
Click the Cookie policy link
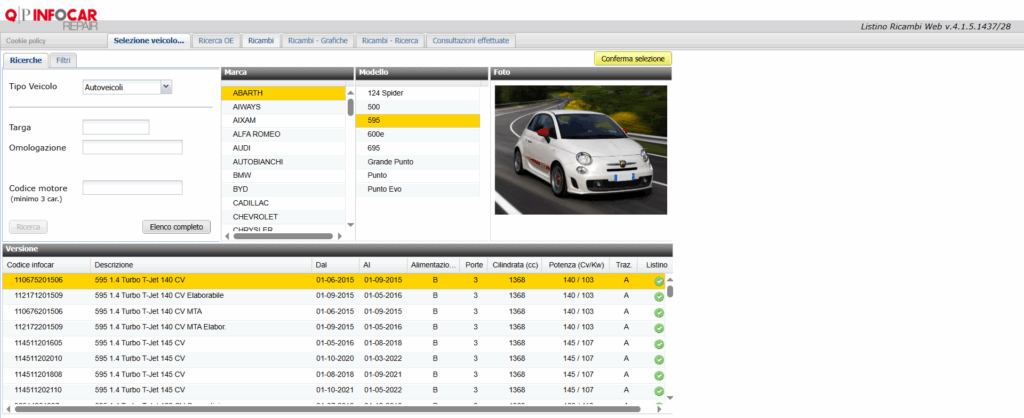[x=26, y=40]
